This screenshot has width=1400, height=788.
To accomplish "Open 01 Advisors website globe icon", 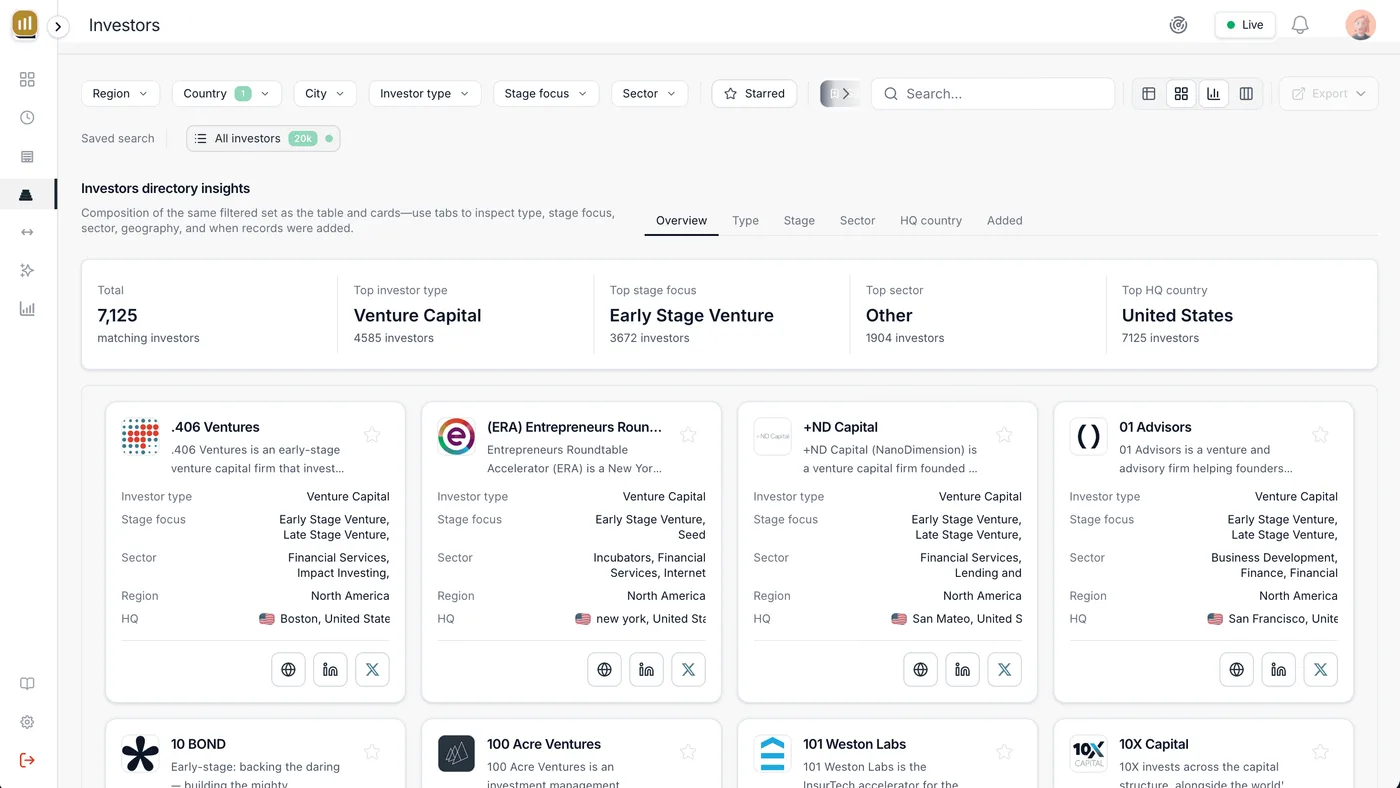I will coord(1236,669).
